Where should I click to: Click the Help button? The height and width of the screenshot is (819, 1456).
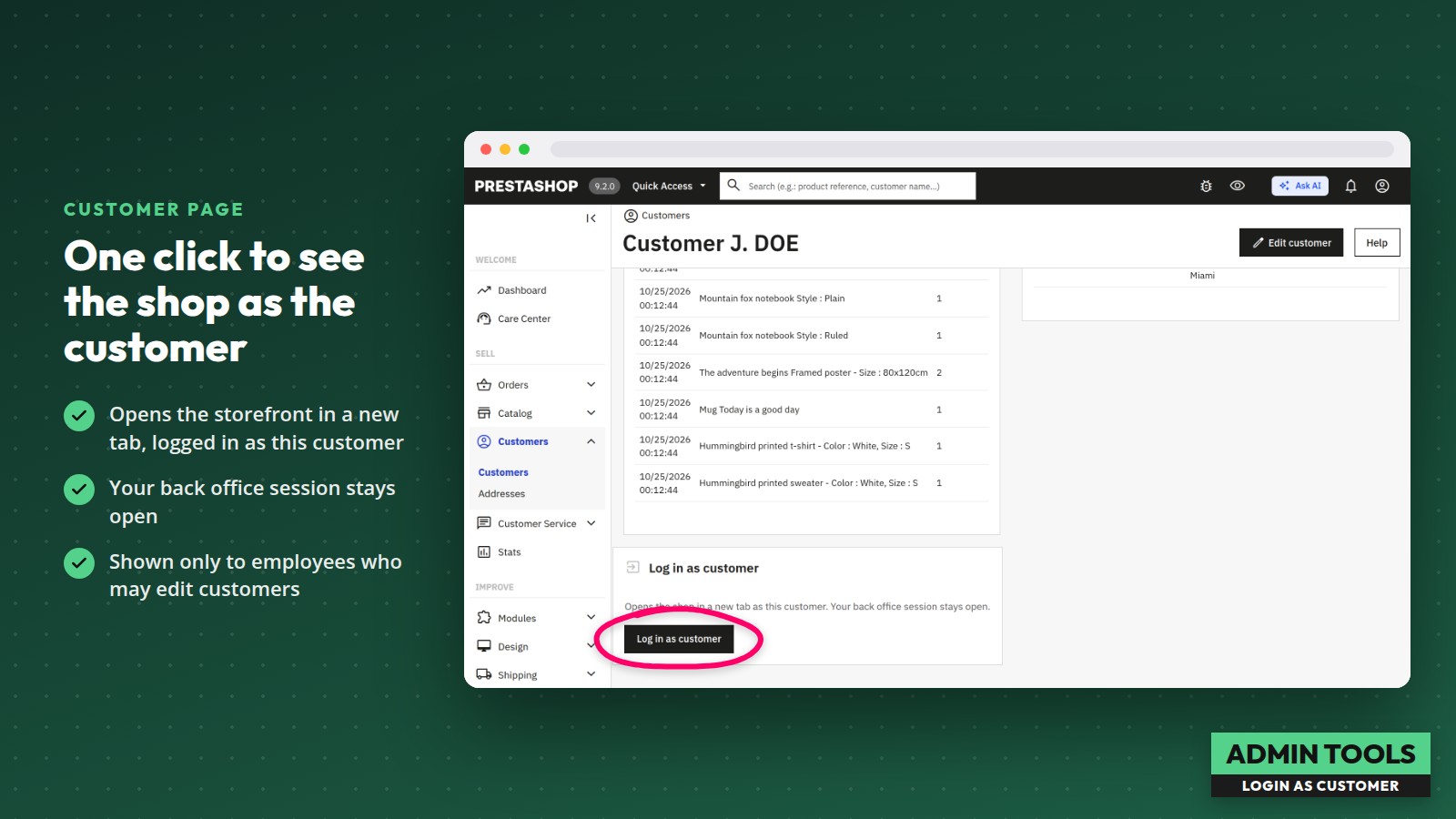tap(1377, 243)
